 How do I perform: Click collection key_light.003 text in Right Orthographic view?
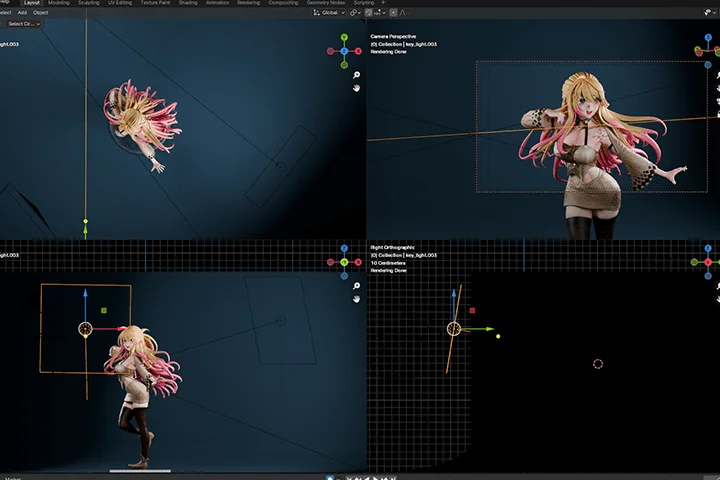point(404,255)
